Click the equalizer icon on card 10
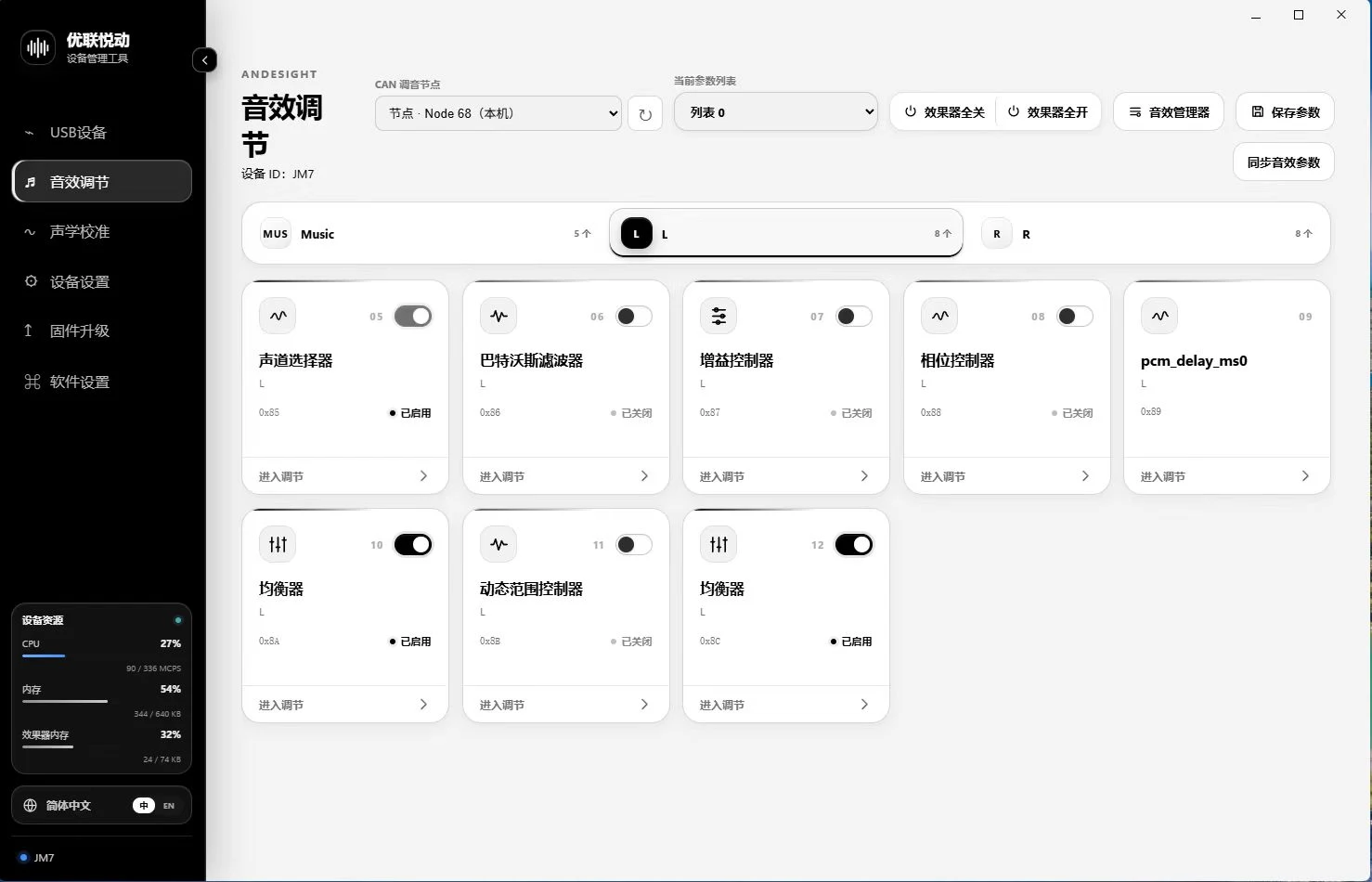The image size is (1372, 882). pos(278,544)
